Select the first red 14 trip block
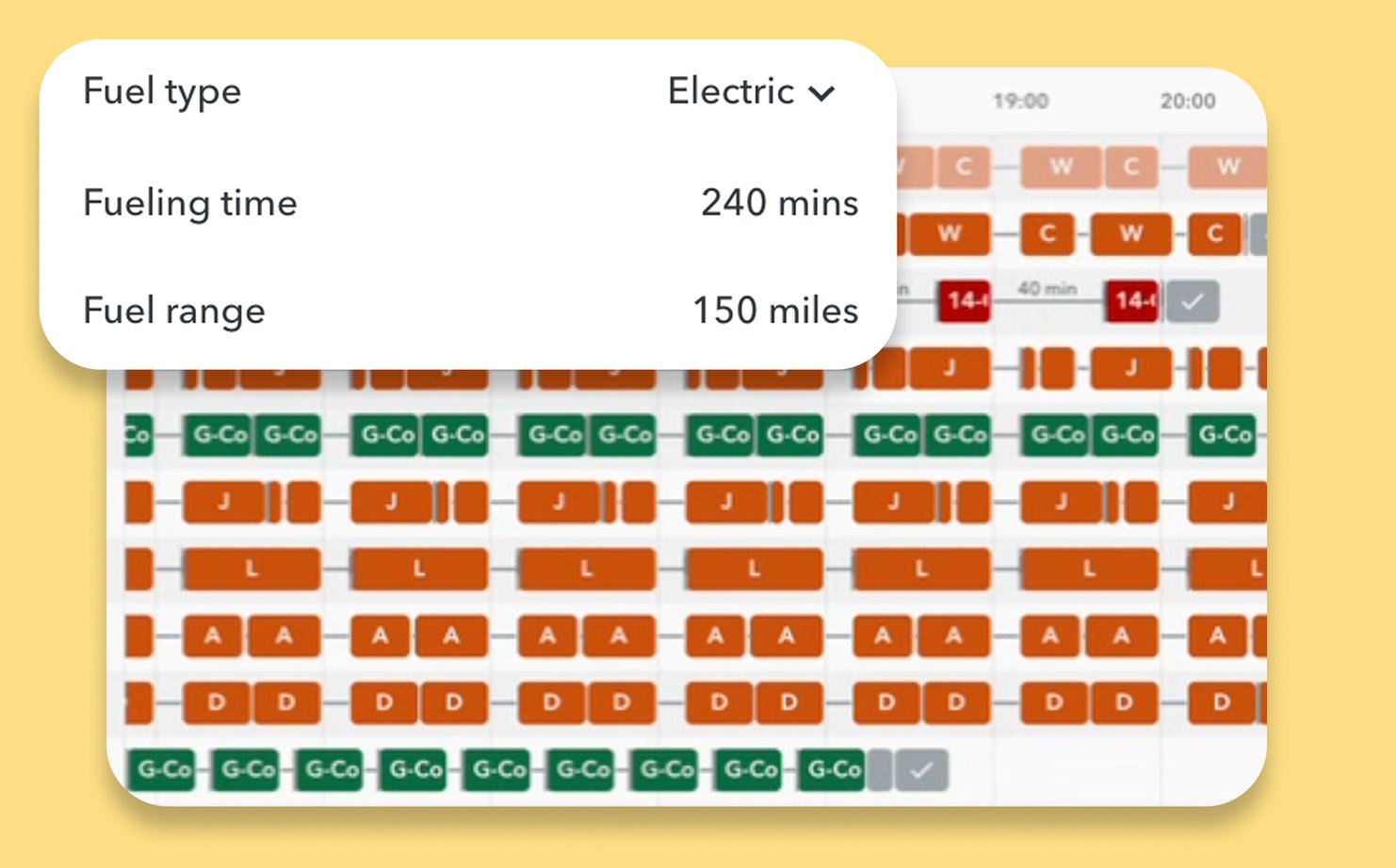Viewport: 1396px width, 868px height. (964, 301)
